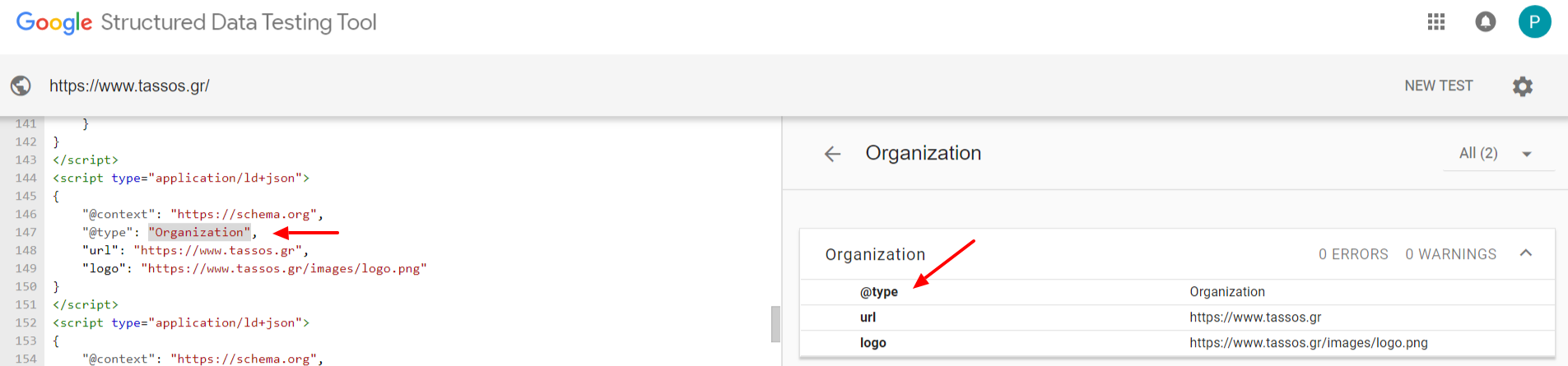Click the Organization card title
The image size is (1568, 366).
click(875, 255)
